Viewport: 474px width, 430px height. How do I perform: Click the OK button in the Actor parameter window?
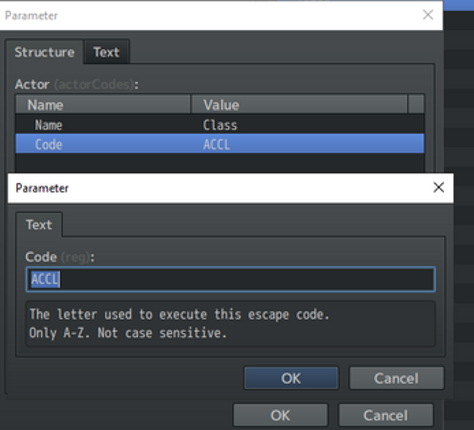point(280,415)
